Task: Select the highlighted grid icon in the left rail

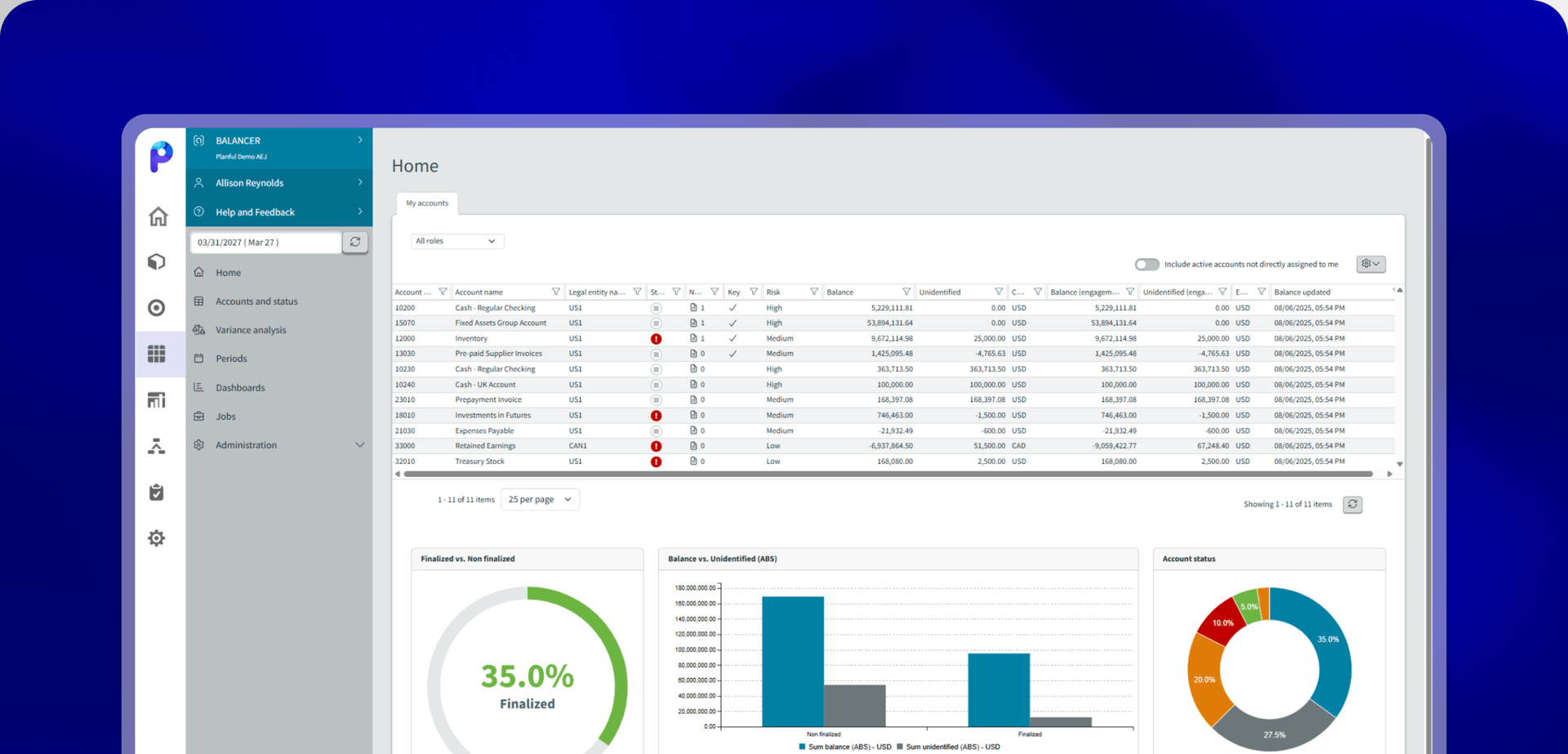Action: [157, 354]
